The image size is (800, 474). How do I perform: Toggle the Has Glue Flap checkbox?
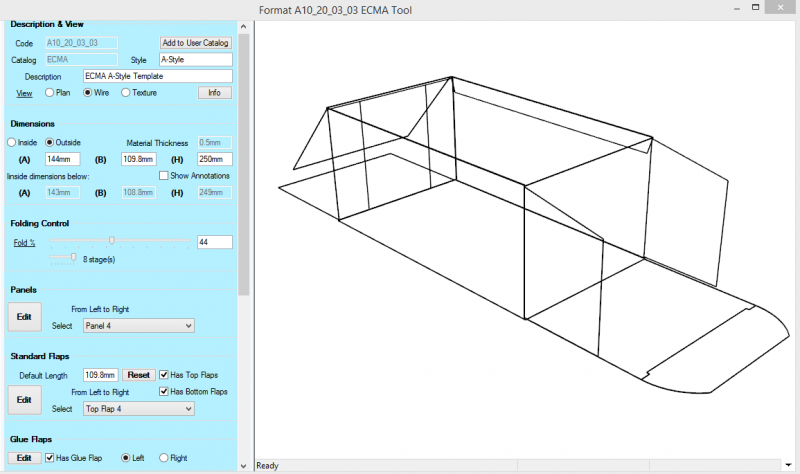pyautogui.click(x=49, y=458)
